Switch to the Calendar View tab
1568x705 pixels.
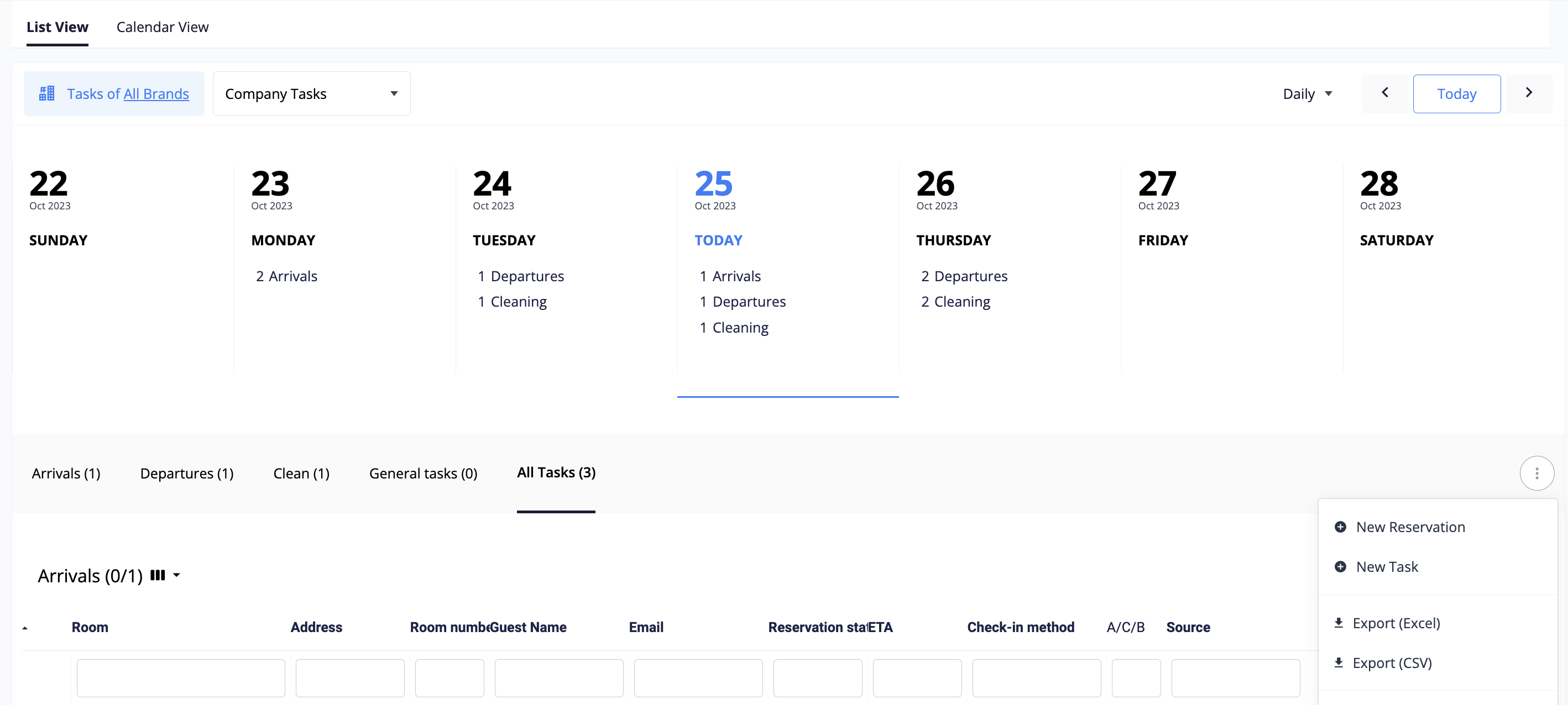(x=162, y=27)
